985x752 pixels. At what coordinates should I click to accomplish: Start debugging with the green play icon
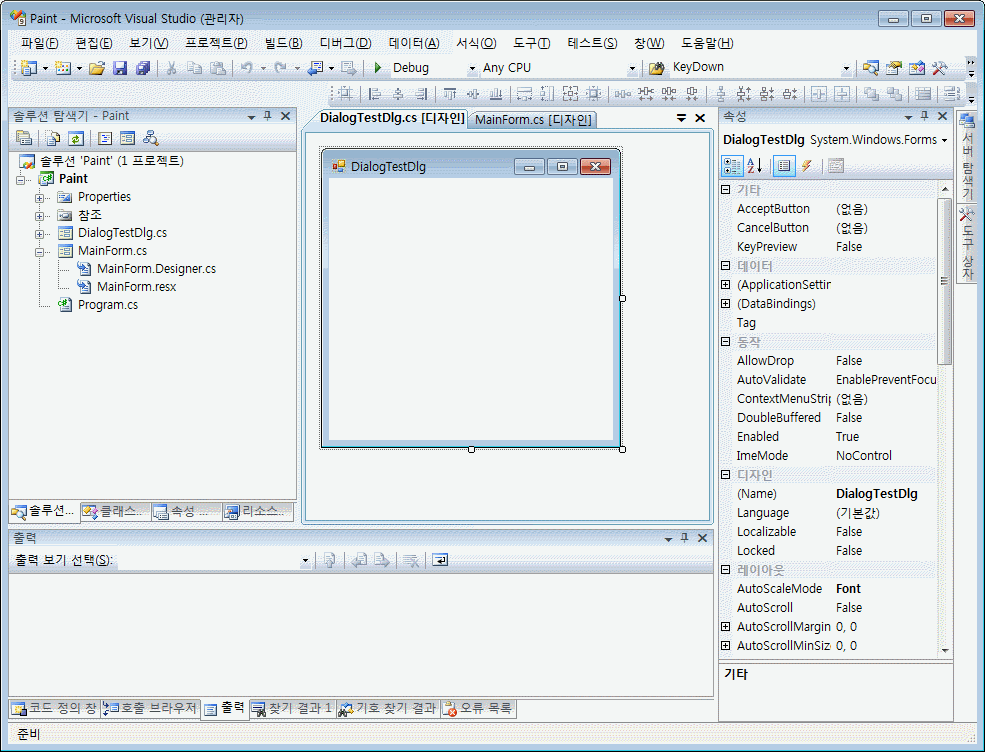click(x=378, y=67)
